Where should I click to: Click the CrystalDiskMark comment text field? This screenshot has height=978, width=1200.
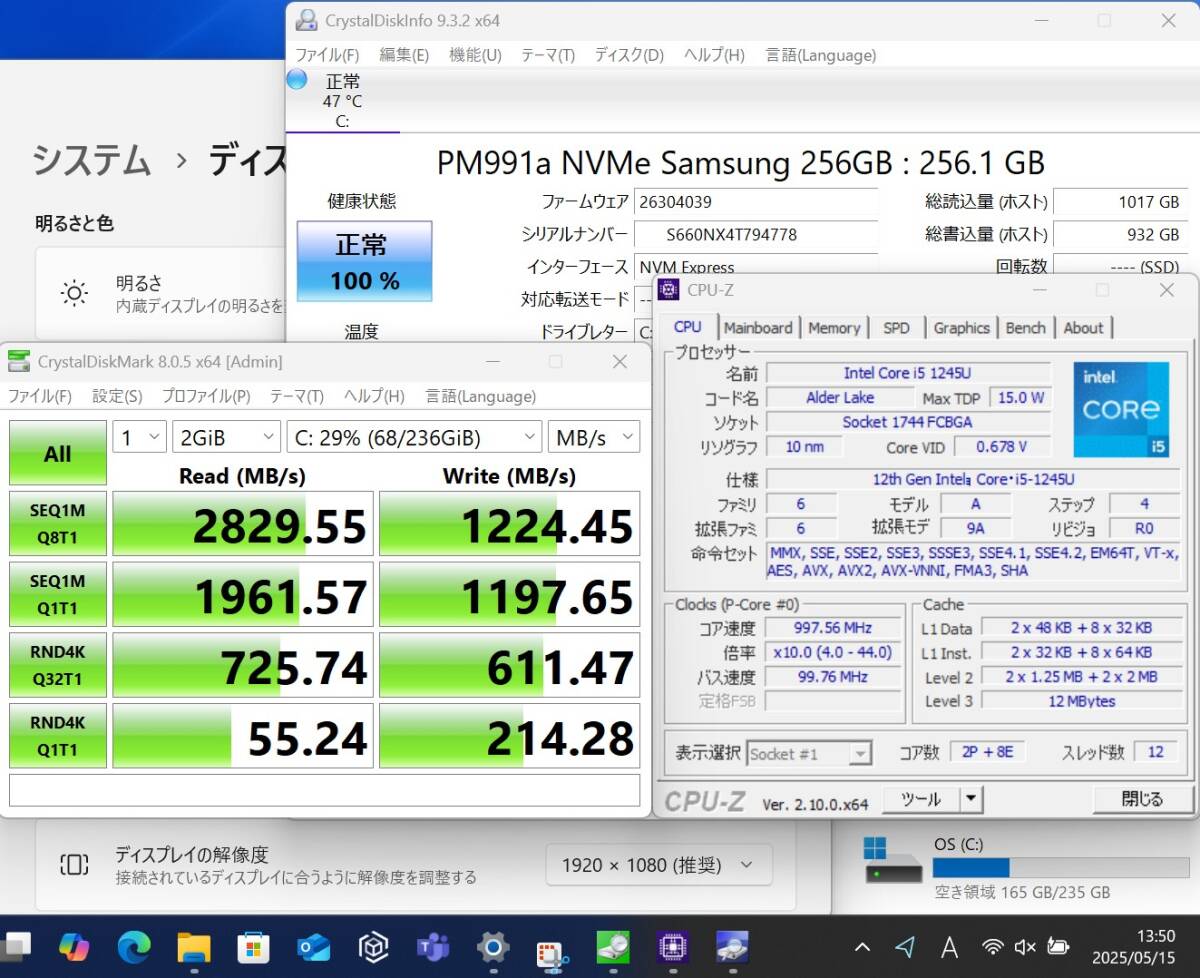(324, 790)
